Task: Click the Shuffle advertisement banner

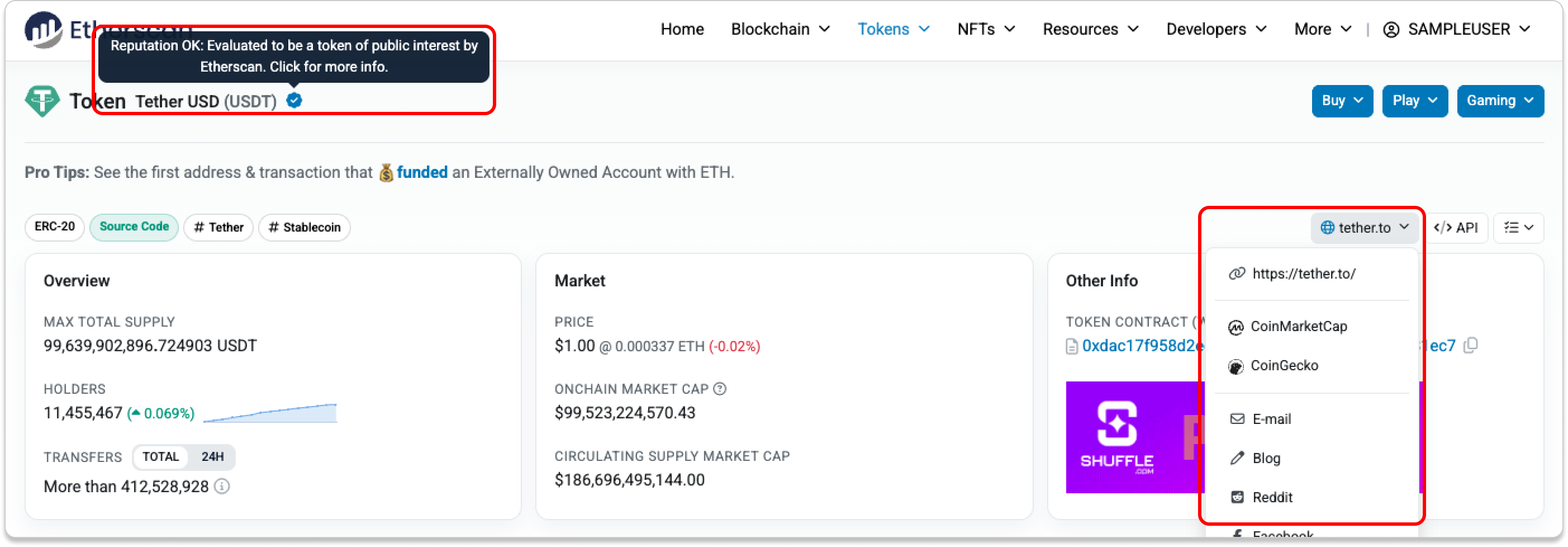Action: tap(1132, 437)
